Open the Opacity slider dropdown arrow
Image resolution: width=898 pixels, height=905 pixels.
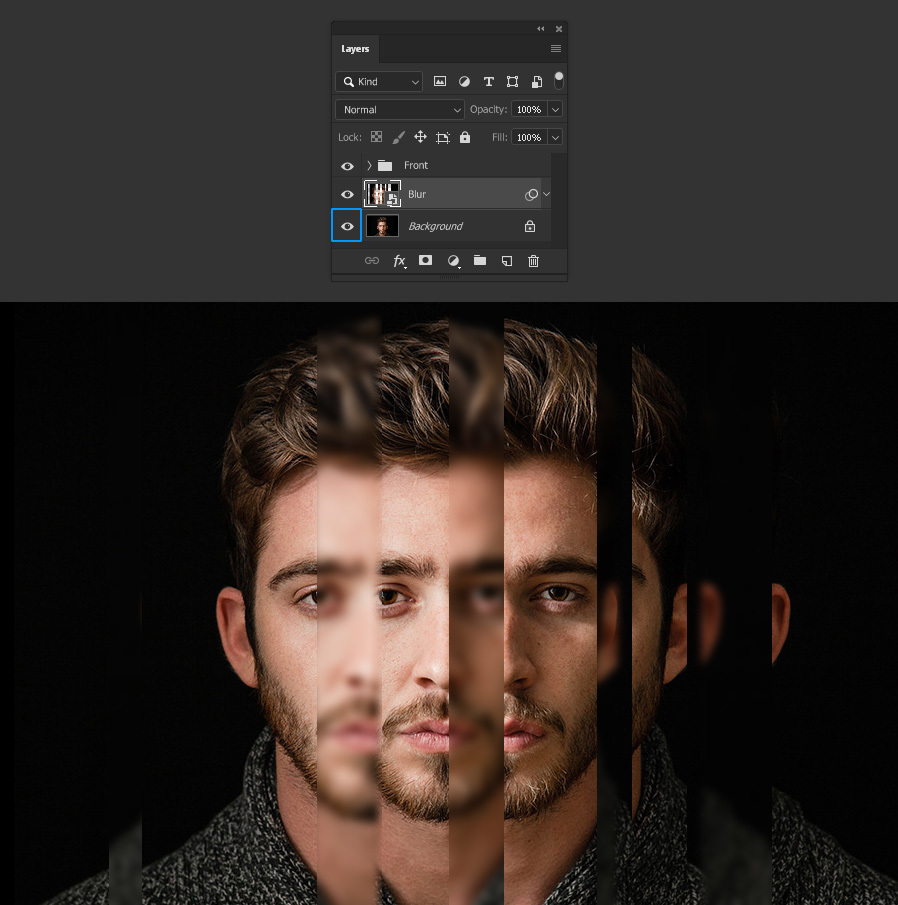pos(555,109)
